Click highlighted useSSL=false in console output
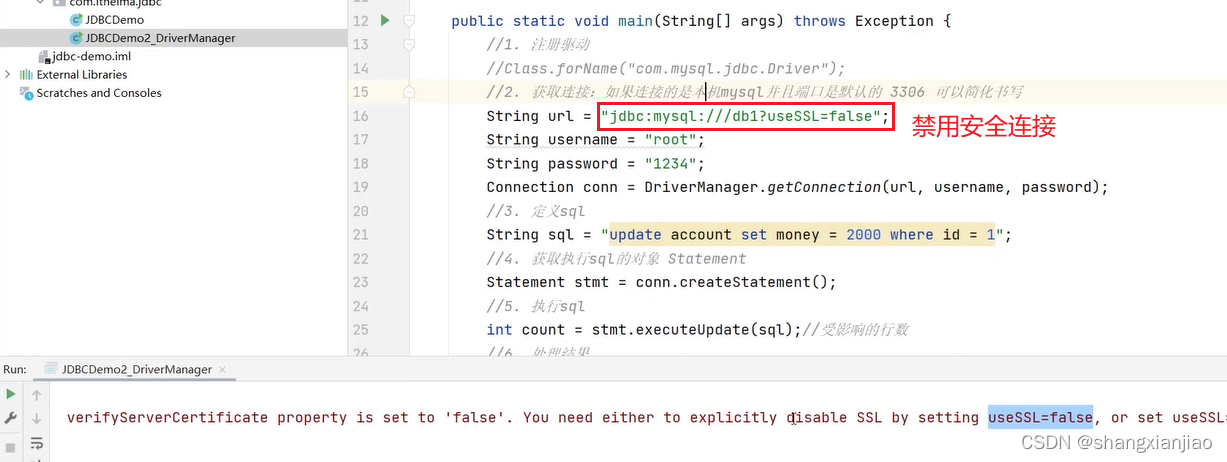This screenshot has height=462, width=1227. [x=1041, y=418]
